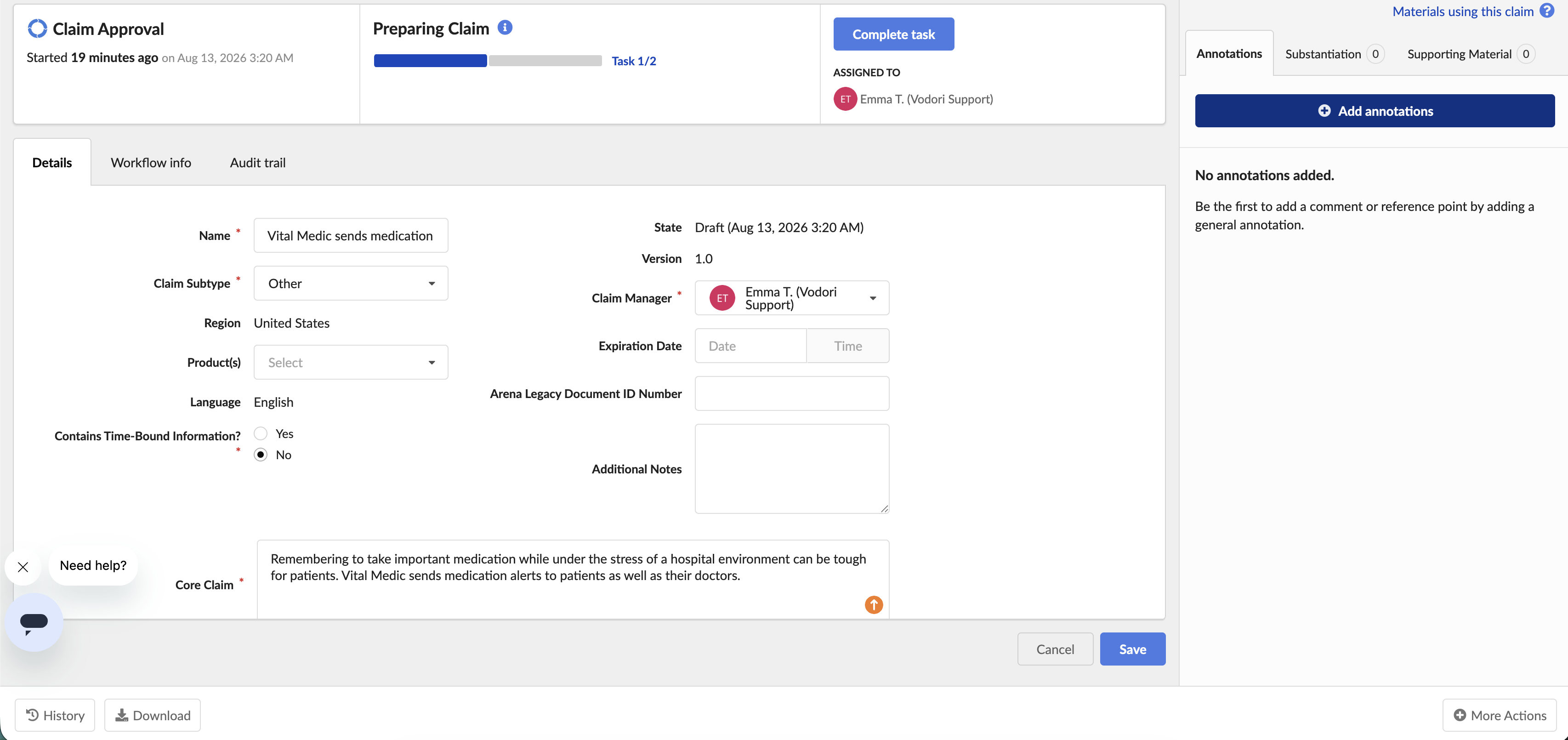Screen dimensions: 1568x740
Task: Click the ET avatar in Claim Manager field
Action: [x=722, y=298]
